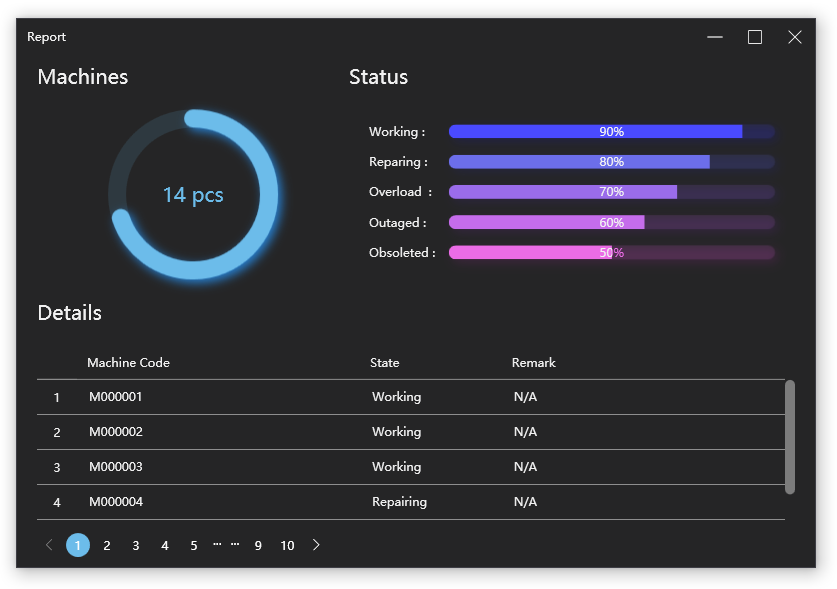Open page 5 of the machine list
This screenshot has width=837, height=589.
click(193, 545)
